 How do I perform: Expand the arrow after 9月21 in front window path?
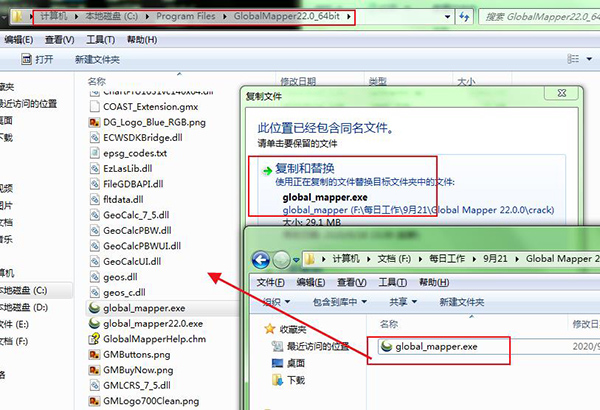(x=517, y=259)
